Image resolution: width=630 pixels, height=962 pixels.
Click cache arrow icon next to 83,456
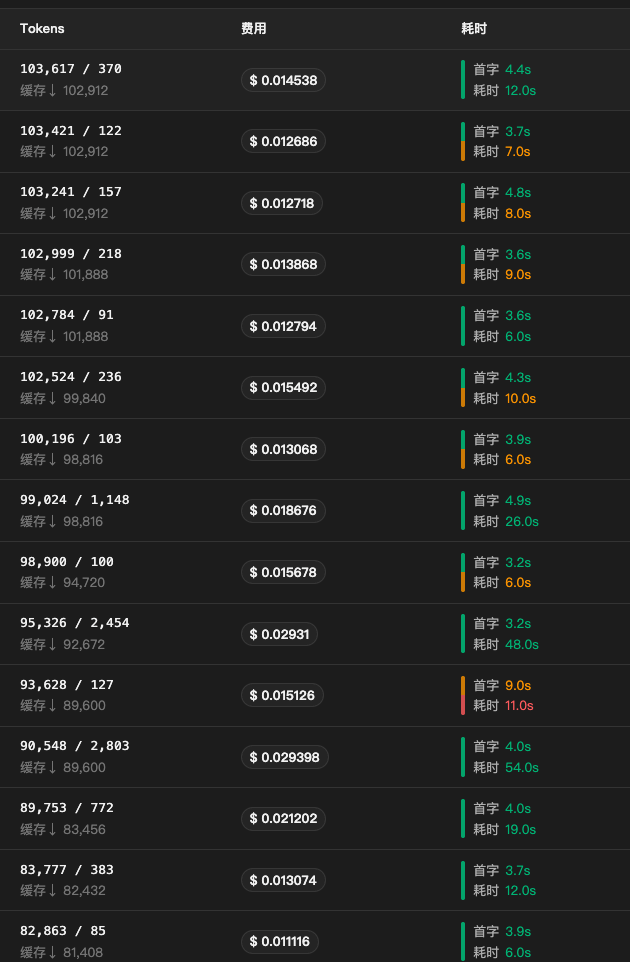click(53, 829)
